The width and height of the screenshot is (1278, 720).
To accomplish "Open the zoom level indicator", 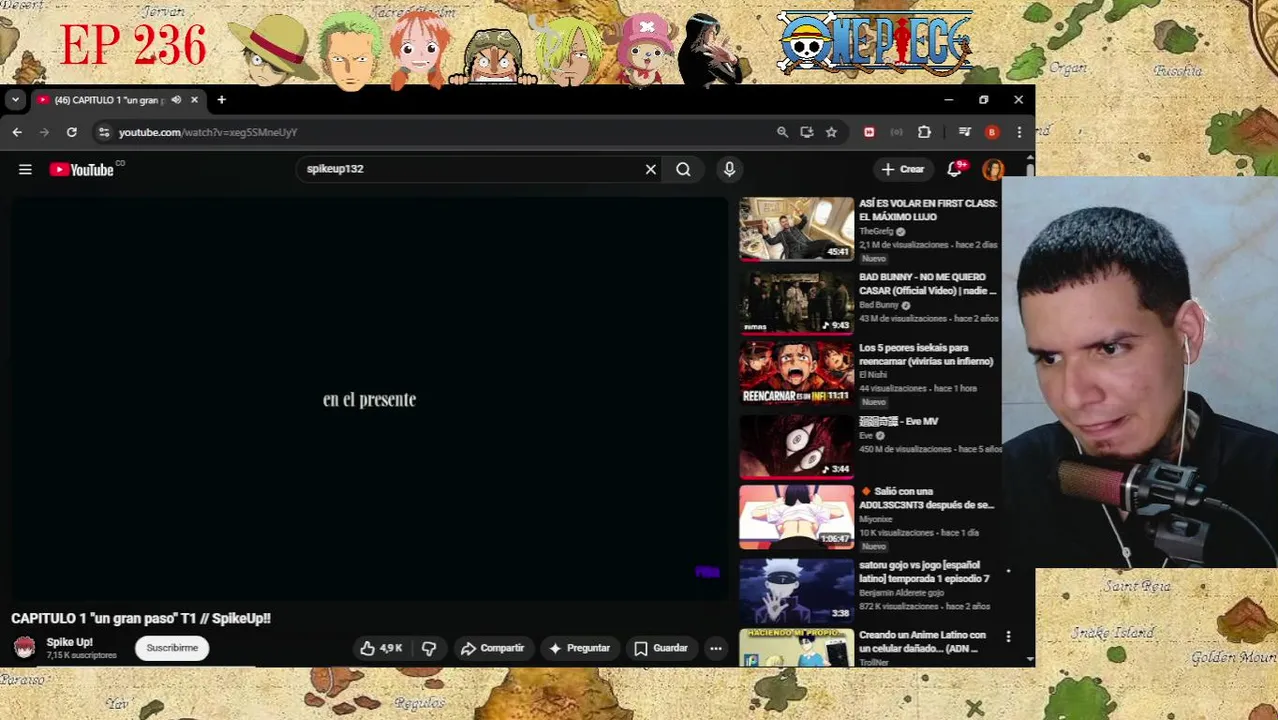I will click(782, 132).
